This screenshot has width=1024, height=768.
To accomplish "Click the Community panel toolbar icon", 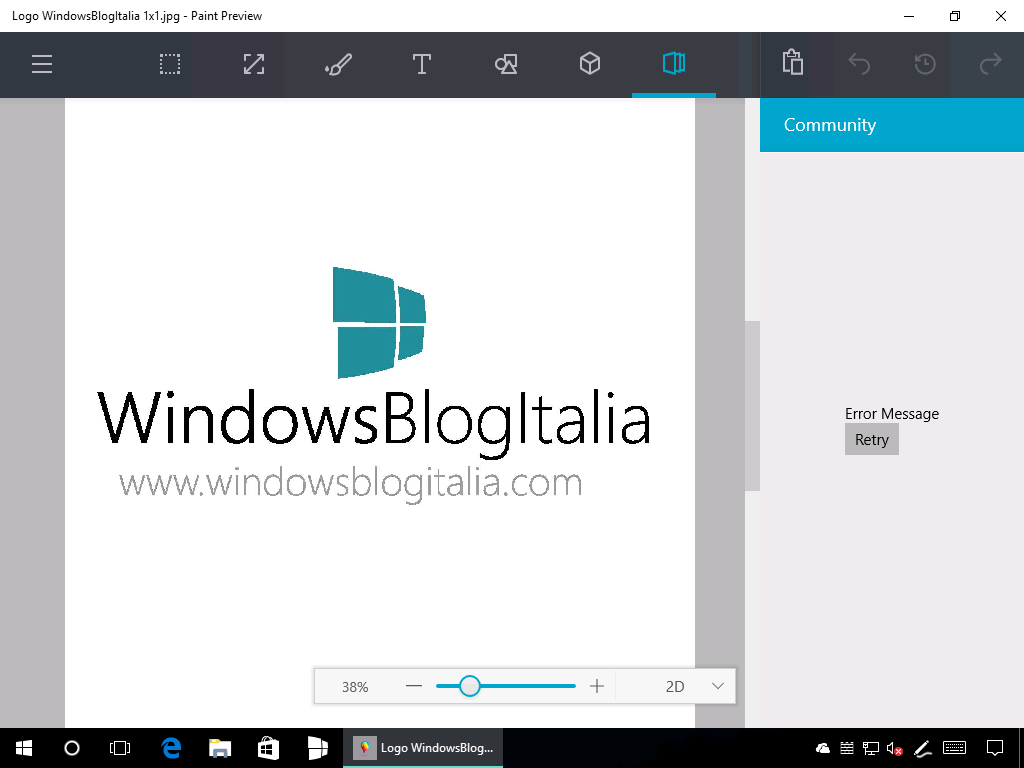I will [674, 64].
